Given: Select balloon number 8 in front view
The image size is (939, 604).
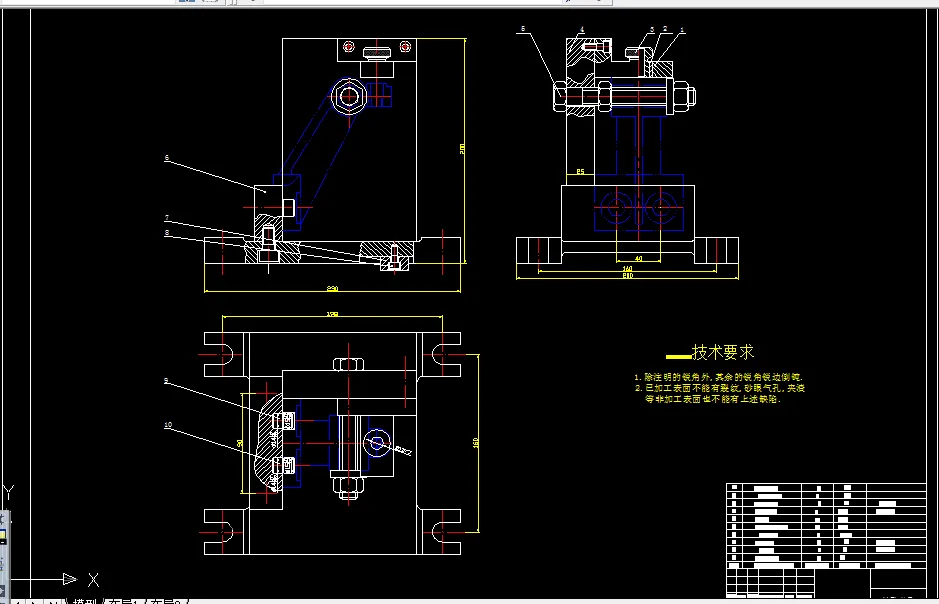Looking at the screenshot, I should (167, 233).
